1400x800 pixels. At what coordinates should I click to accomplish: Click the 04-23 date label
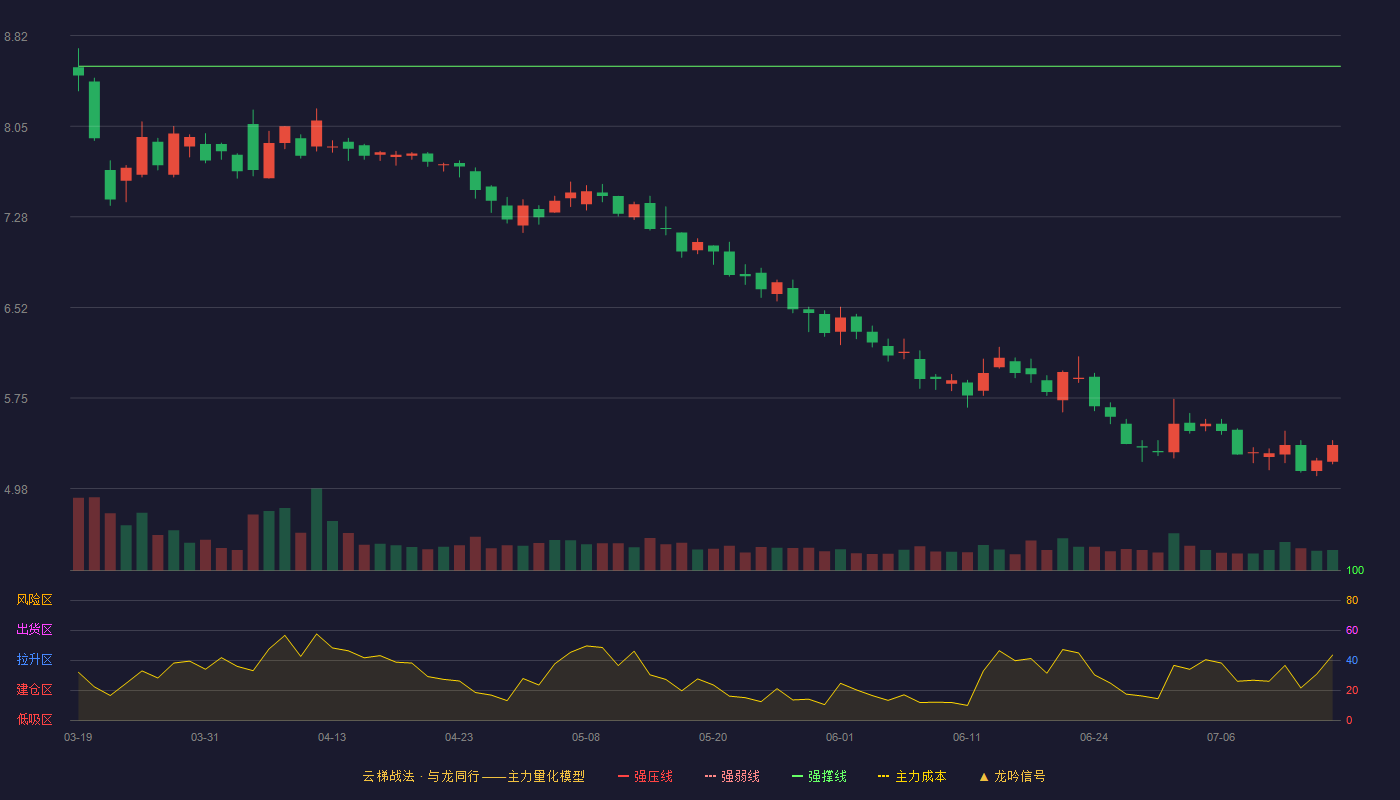tap(459, 737)
